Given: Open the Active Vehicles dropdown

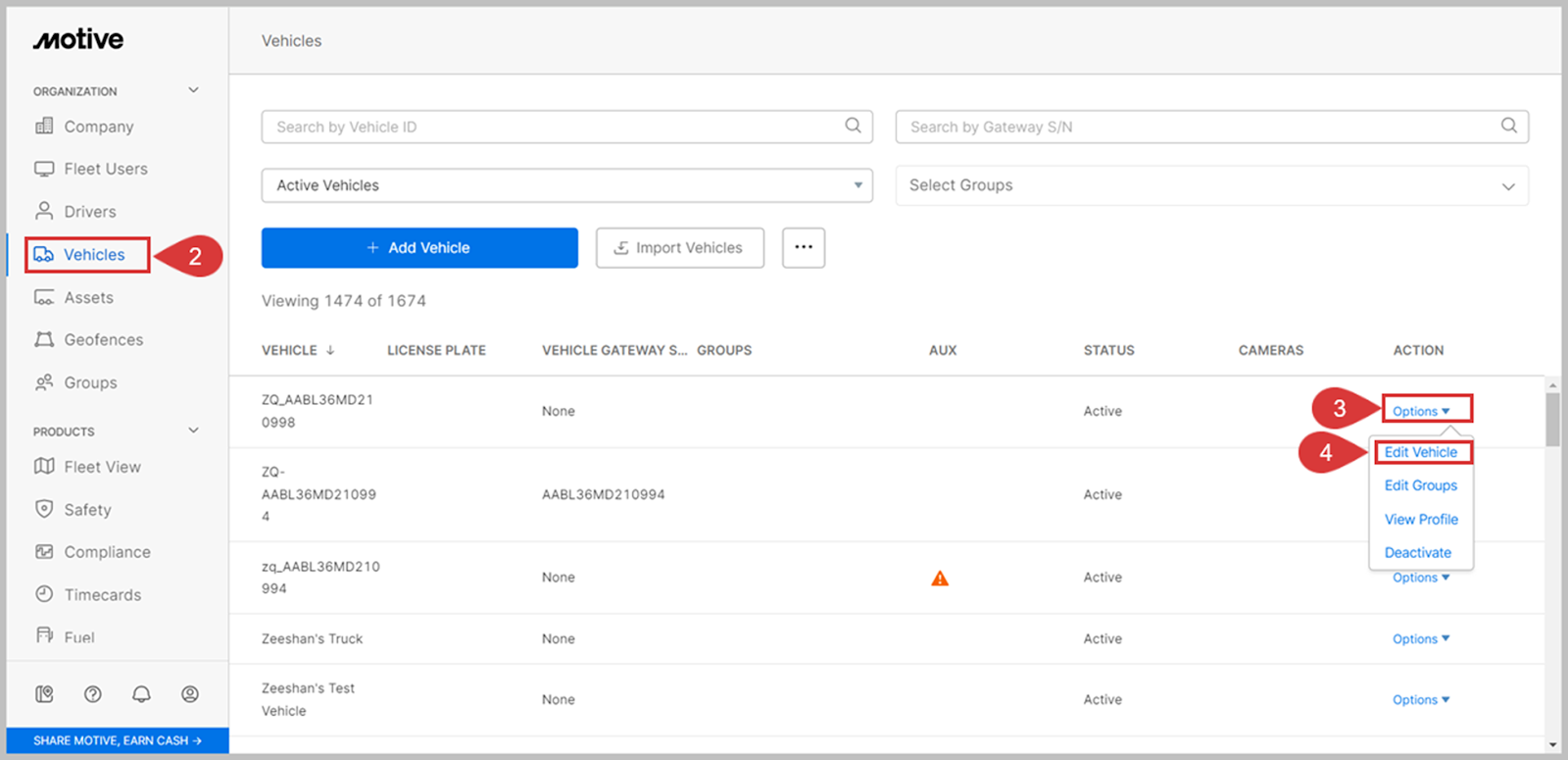Looking at the screenshot, I should (566, 185).
